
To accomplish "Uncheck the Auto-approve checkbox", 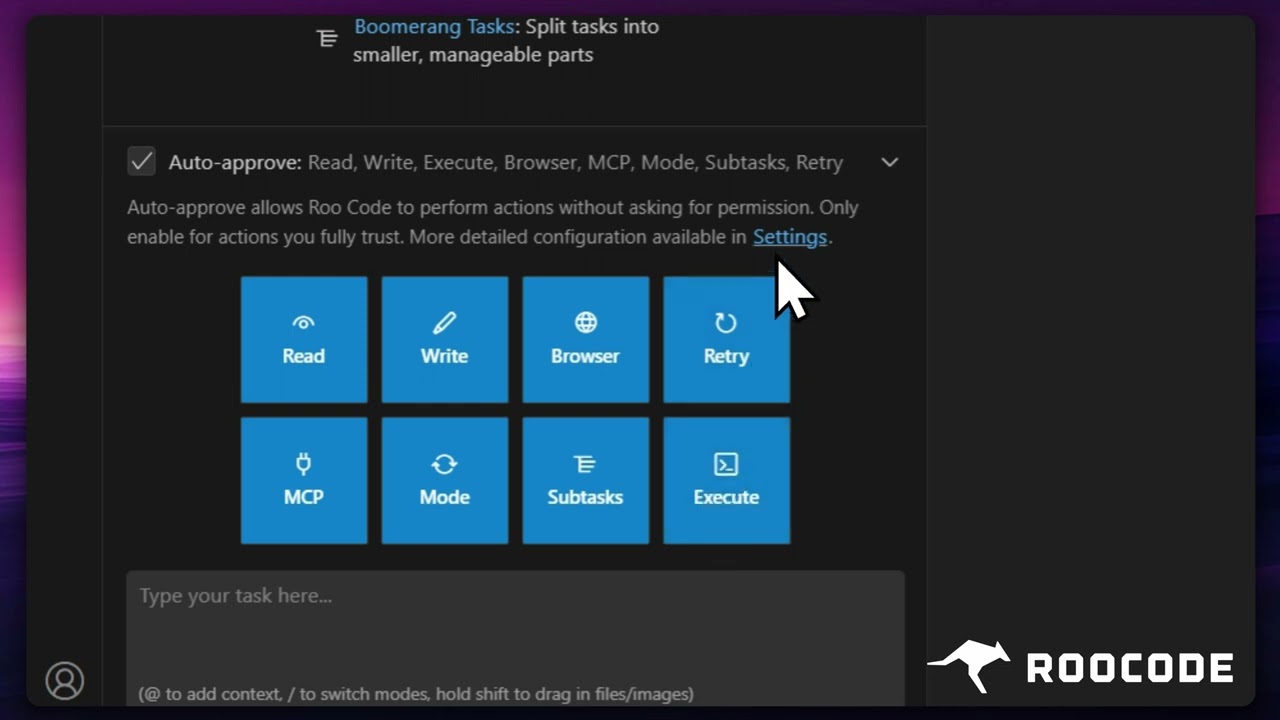I will 142,161.
